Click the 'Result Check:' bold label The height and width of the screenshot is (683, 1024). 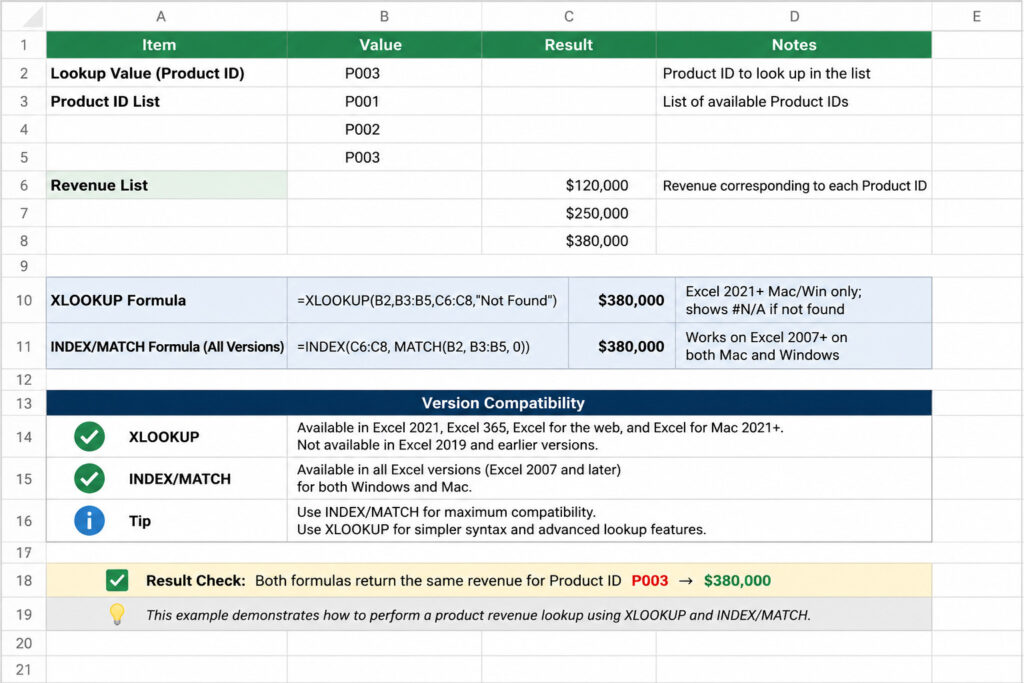(x=196, y=580)
